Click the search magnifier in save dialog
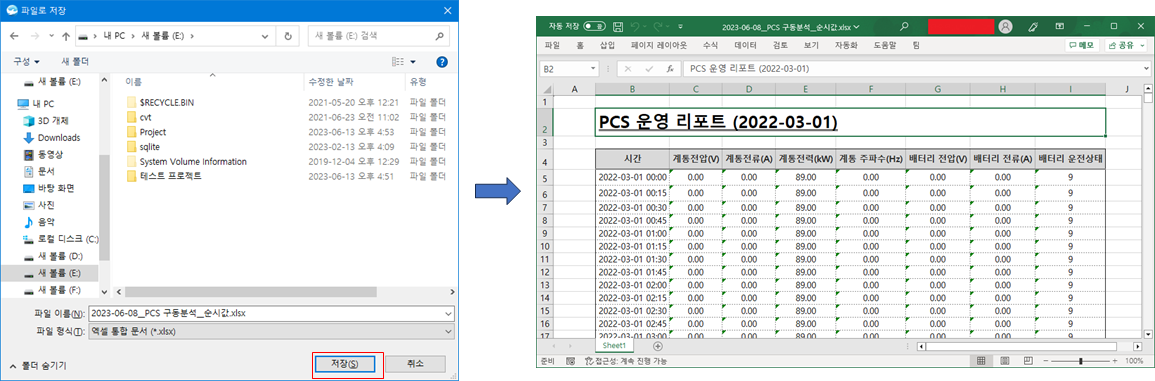Screen dimensions: 1155x381 [x=439, y=35]
